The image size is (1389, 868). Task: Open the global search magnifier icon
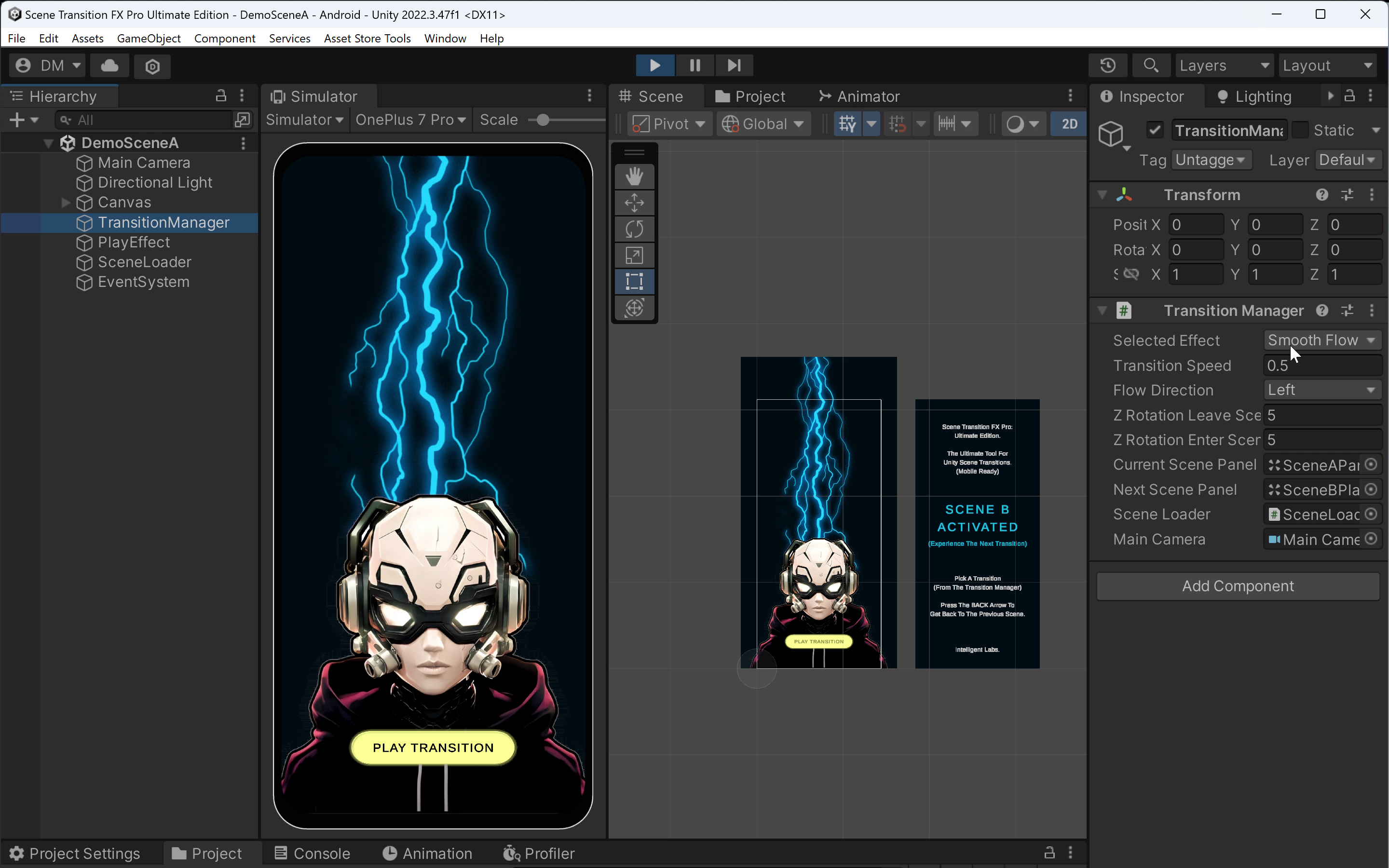[x=1150, y=66]
